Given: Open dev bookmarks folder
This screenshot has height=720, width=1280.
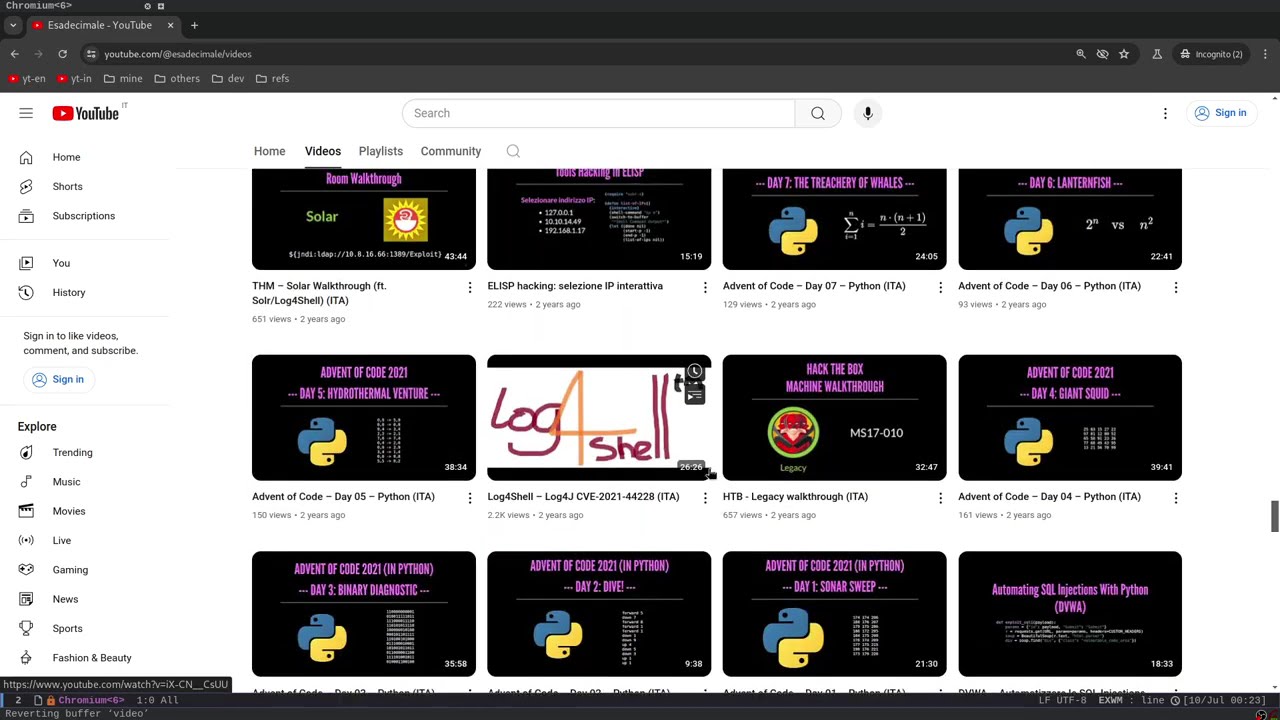Looking at the screenshot, I should (228, 78).
